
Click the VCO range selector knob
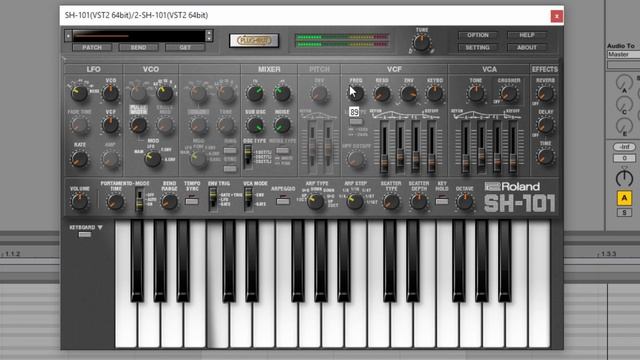pyautogui.click(x=164, y=93)
